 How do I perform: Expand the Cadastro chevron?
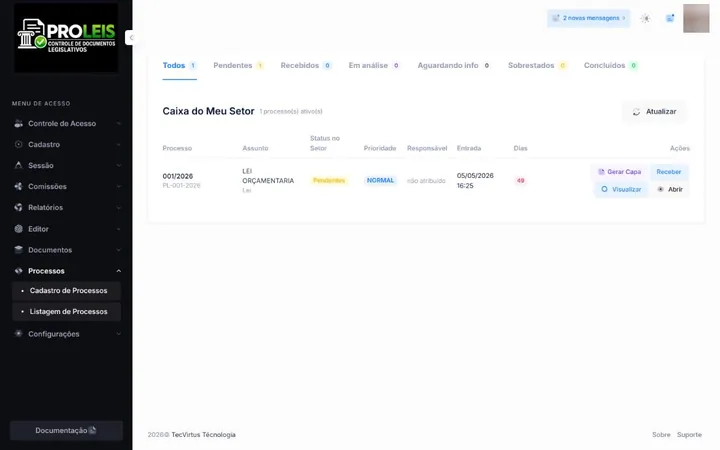[x=118, y=145]
